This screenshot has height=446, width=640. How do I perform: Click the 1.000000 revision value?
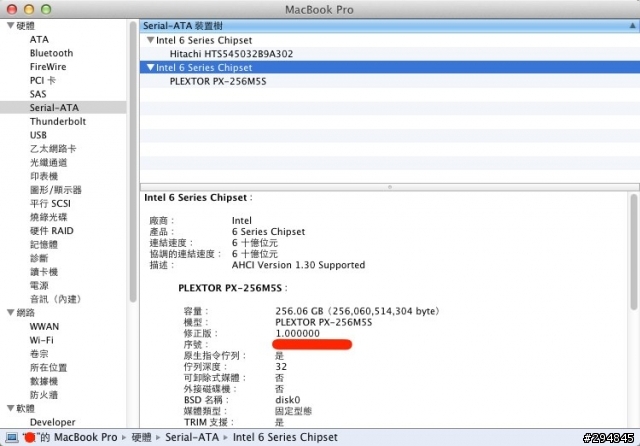(x=298, y=333)
